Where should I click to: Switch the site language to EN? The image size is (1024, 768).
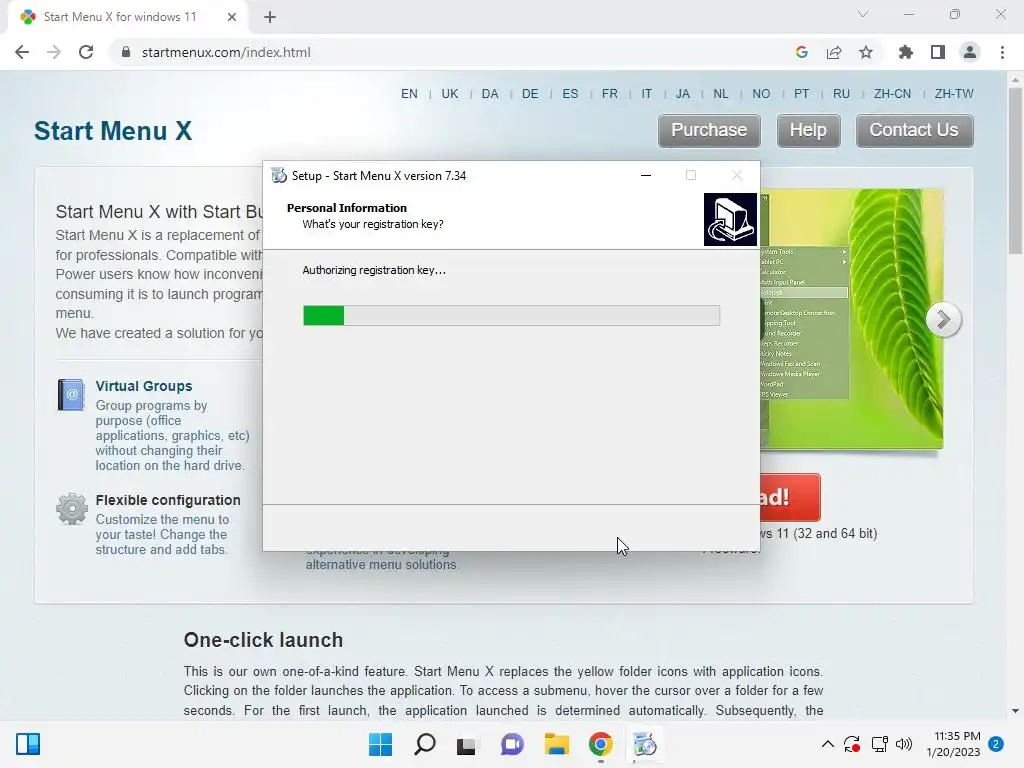tap(409, 94)
